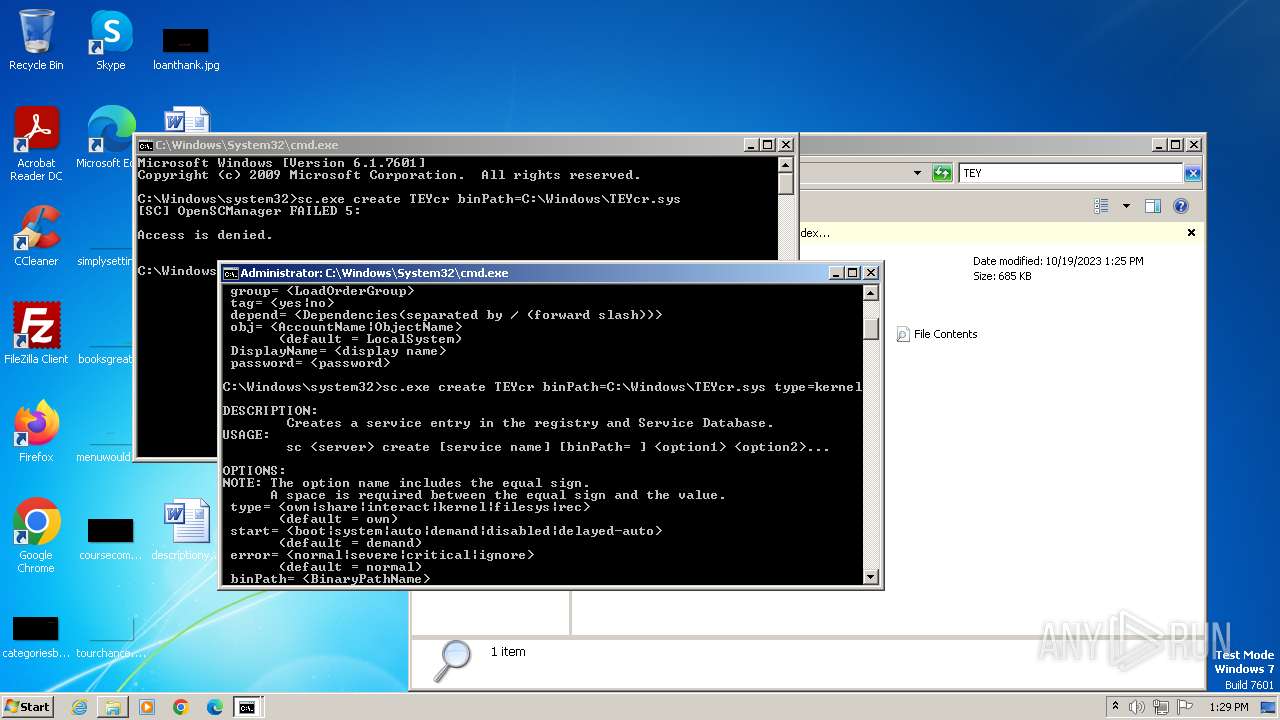Click scroll-up arrow in Administrator cmd window
Viewport: 1280px width, 720px height.
(x=870, y=293)
